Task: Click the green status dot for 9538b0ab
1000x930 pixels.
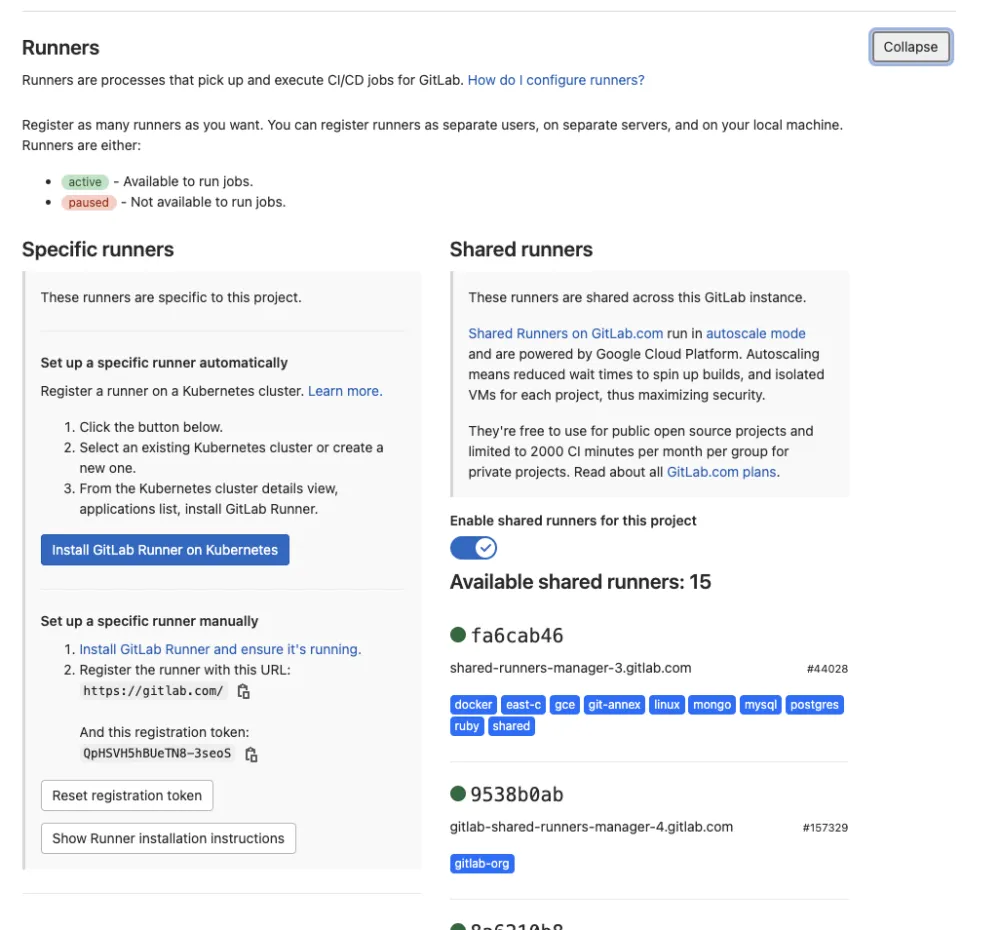Action: [458, 794]
